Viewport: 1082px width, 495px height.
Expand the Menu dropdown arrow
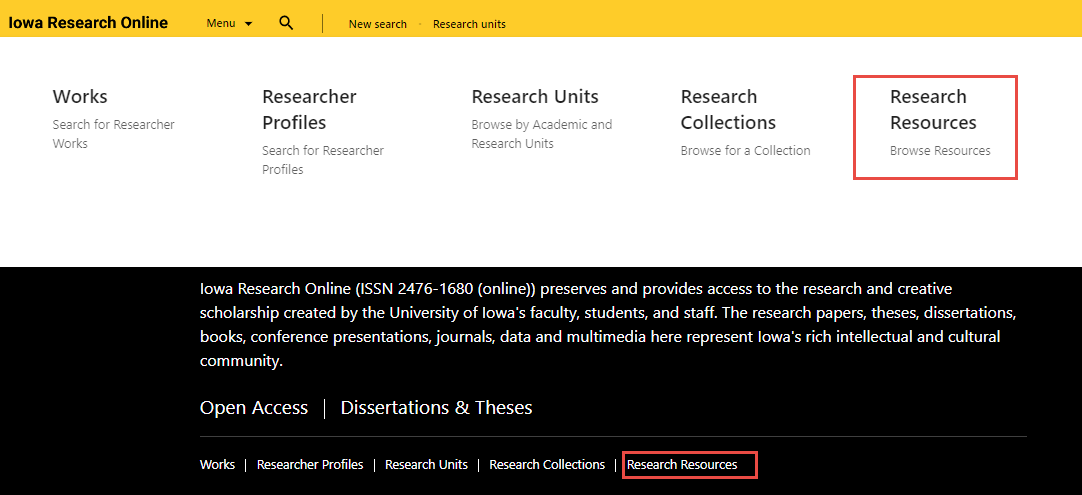248,24
